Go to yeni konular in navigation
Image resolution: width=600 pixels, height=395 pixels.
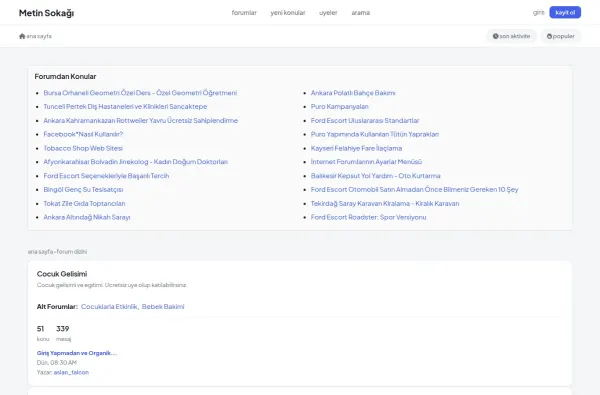point(288,13)
